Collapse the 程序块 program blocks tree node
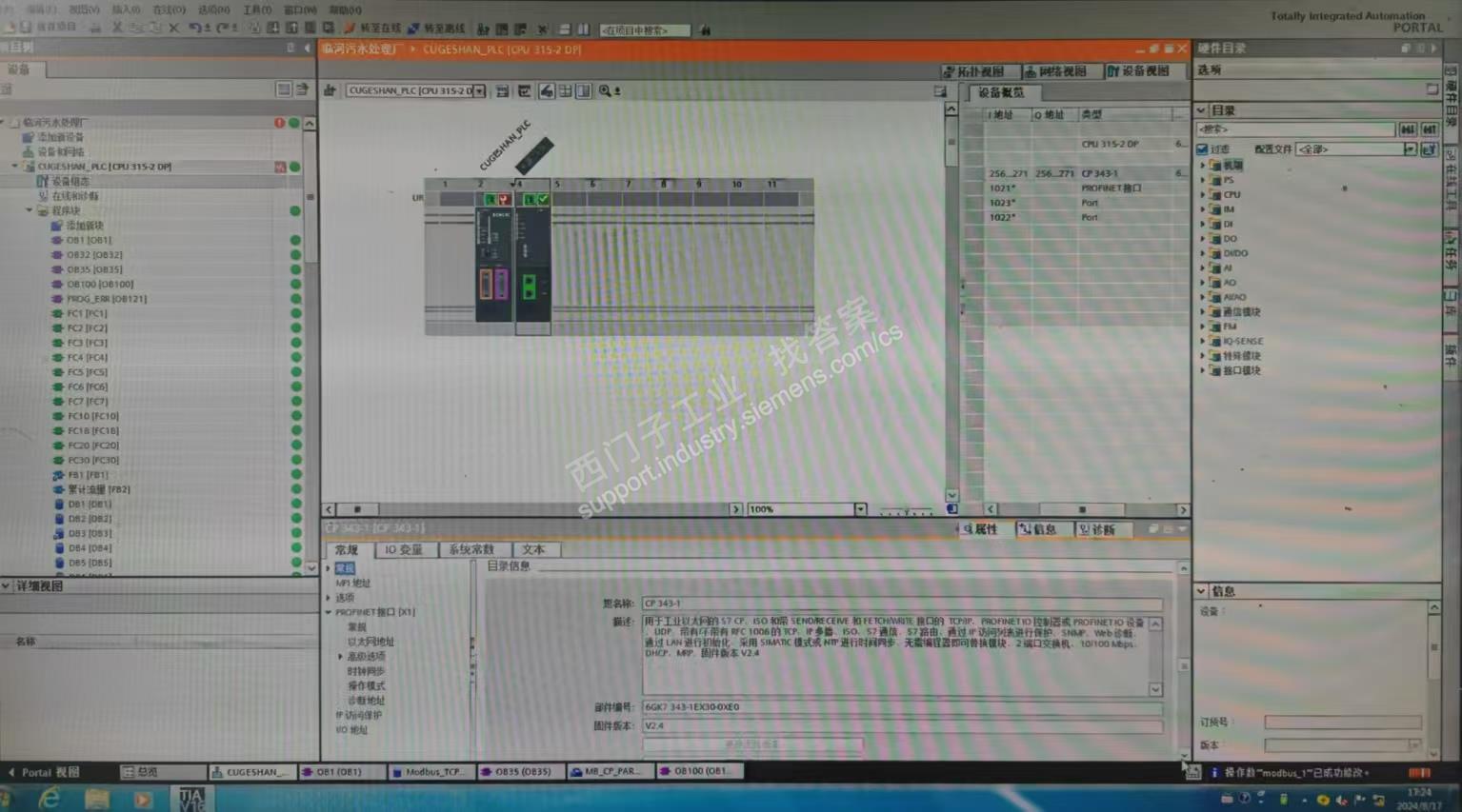Image resolution: width=1462 pixels, height=812 pixels. tap(30, 210)
